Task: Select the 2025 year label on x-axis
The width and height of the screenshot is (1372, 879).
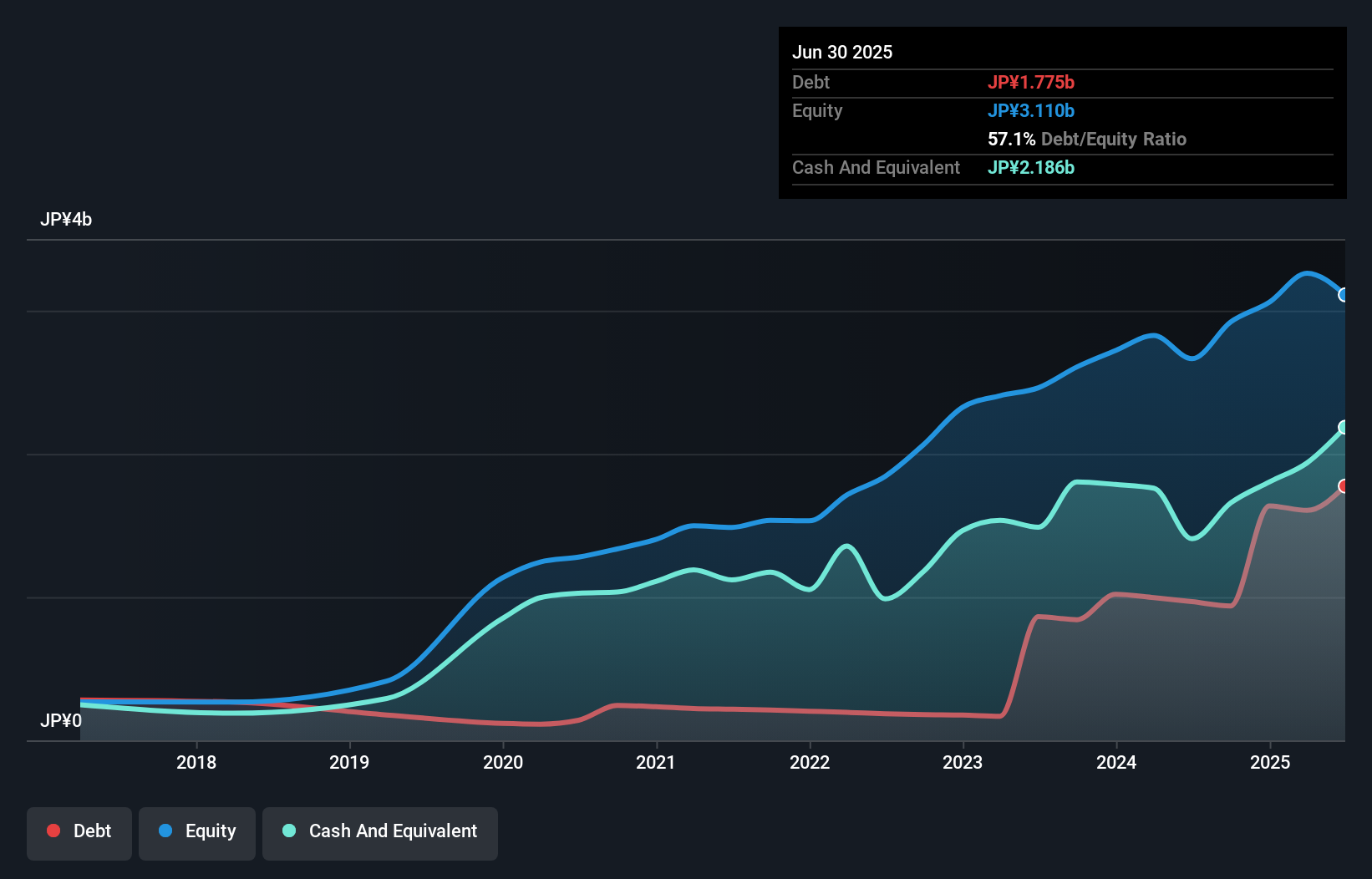Action: point(1270,762)
